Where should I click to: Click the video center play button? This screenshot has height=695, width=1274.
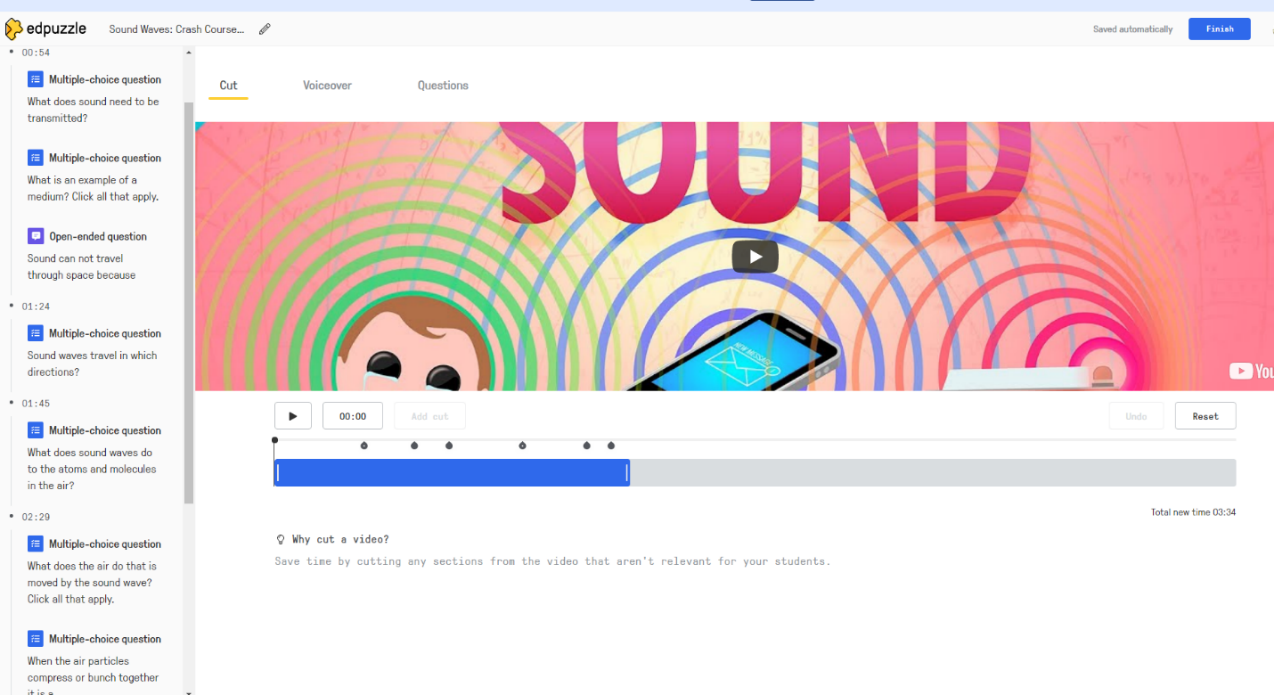coord(755,256)
